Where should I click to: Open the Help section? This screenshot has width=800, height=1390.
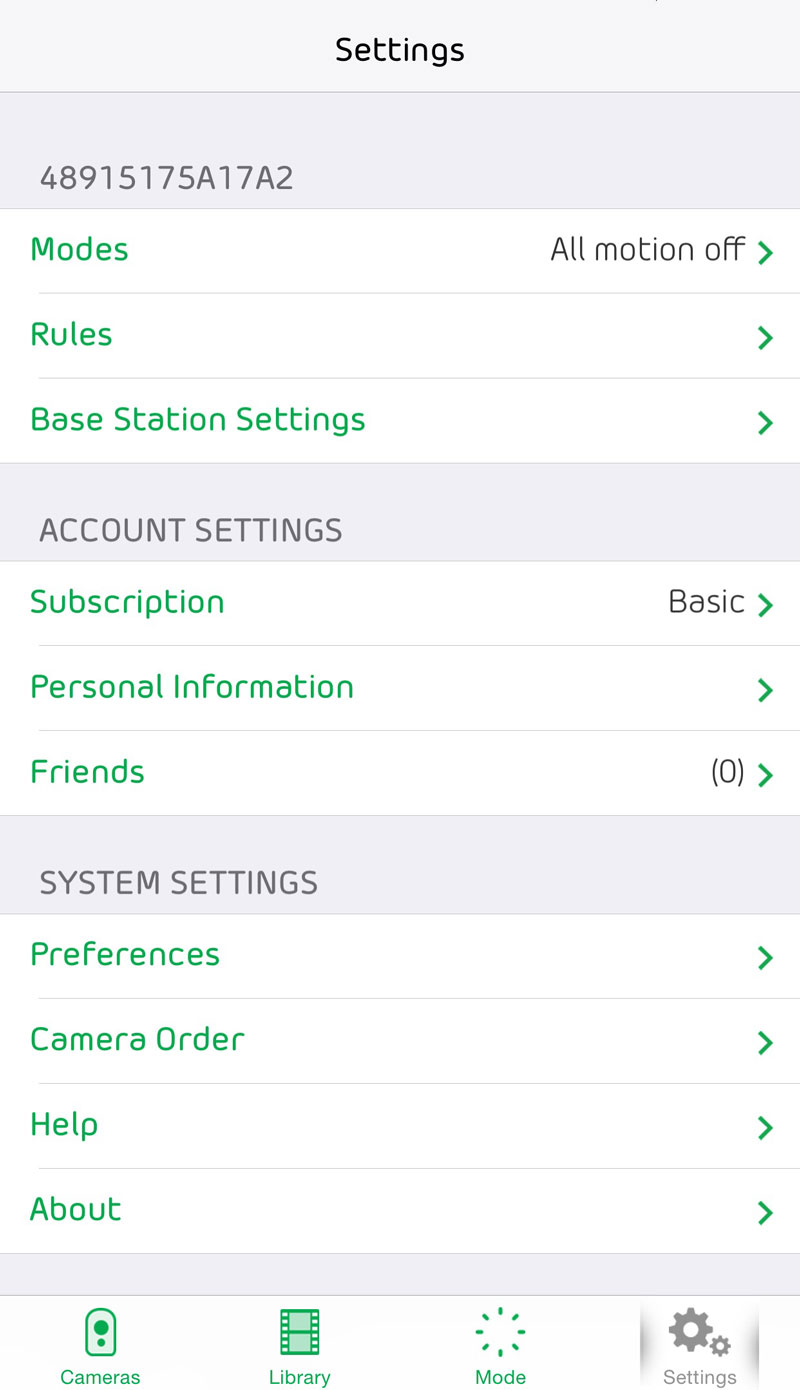click(x=64, y=1125)
